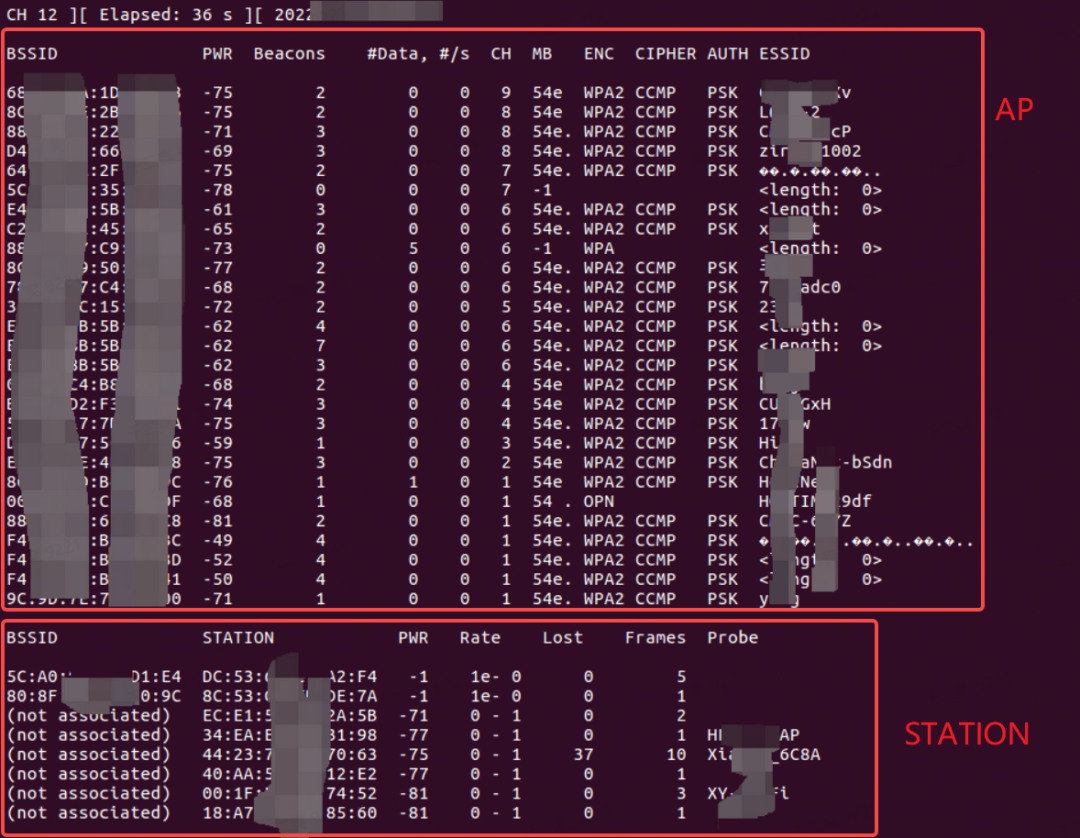1080x838 pixels.
Task: Click the CH 12 status text
Action: (32, 14)
